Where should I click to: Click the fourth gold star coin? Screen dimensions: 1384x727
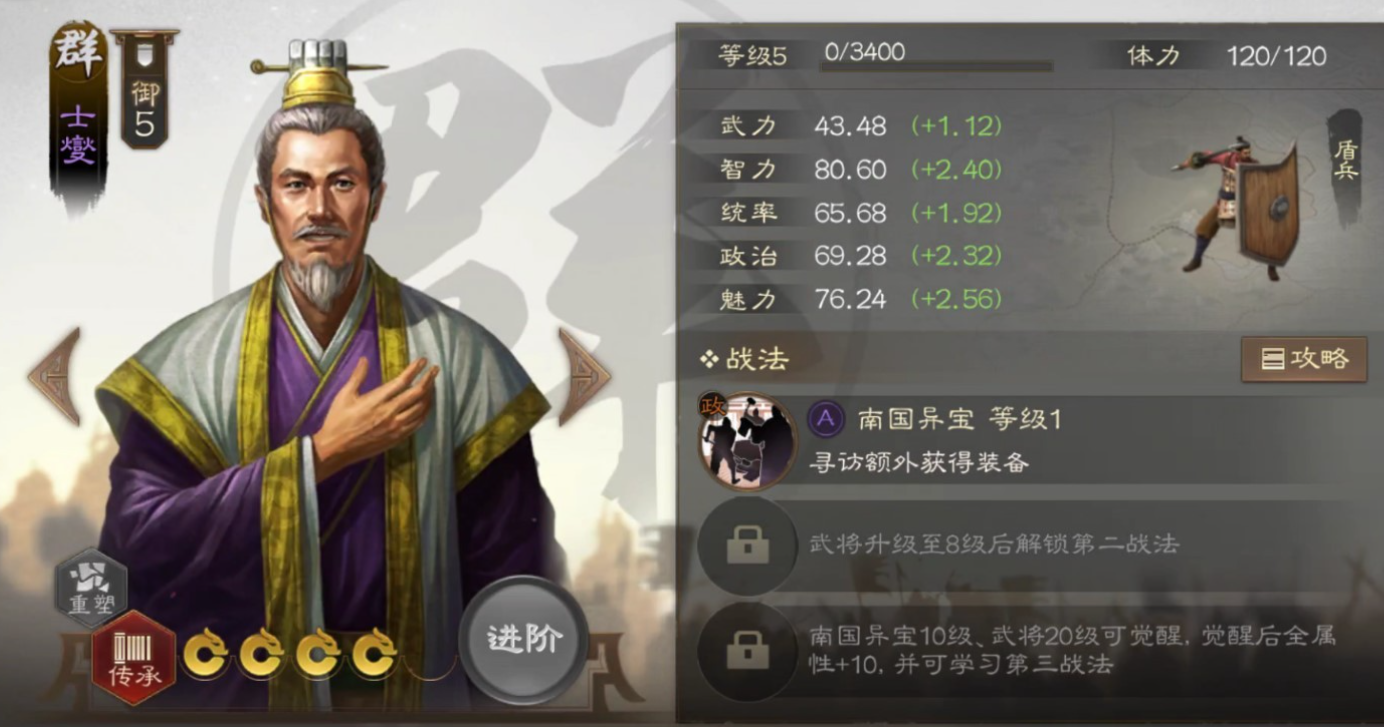375,653
